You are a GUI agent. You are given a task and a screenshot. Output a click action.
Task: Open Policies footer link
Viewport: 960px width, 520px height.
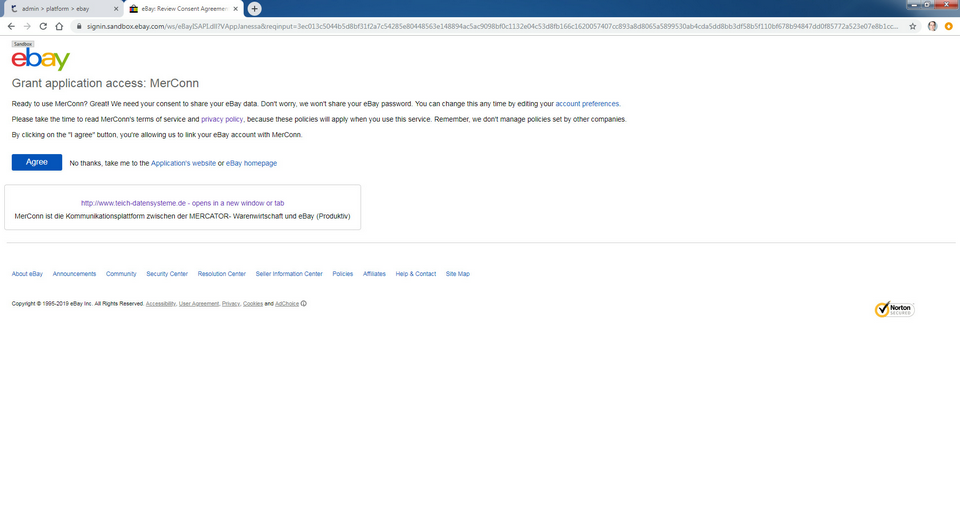pos(343,274)
